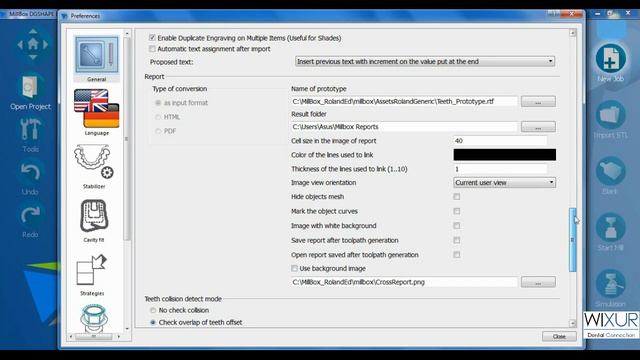Open the Proposed text dropdown
The image size is (640, 360).
point(425,61)
